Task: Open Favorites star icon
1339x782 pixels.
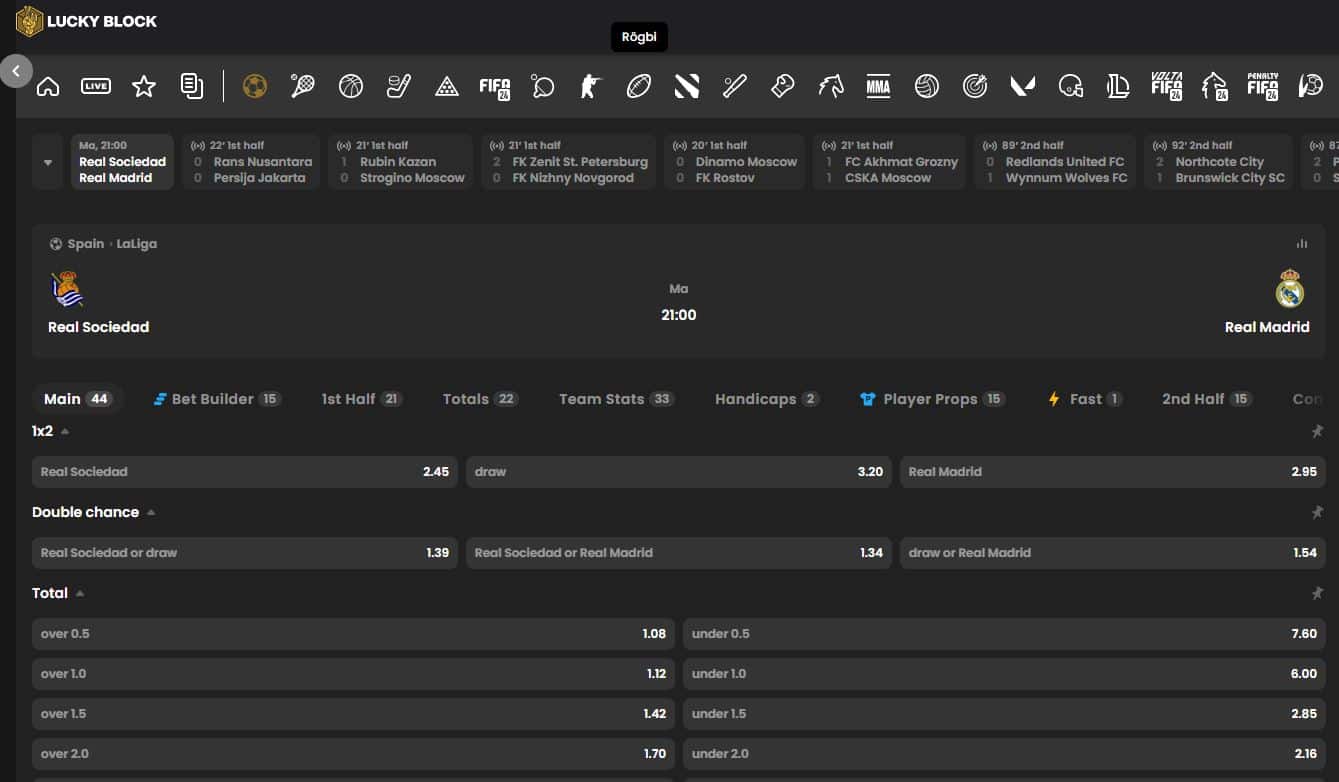Action: [x=144, y=86]
